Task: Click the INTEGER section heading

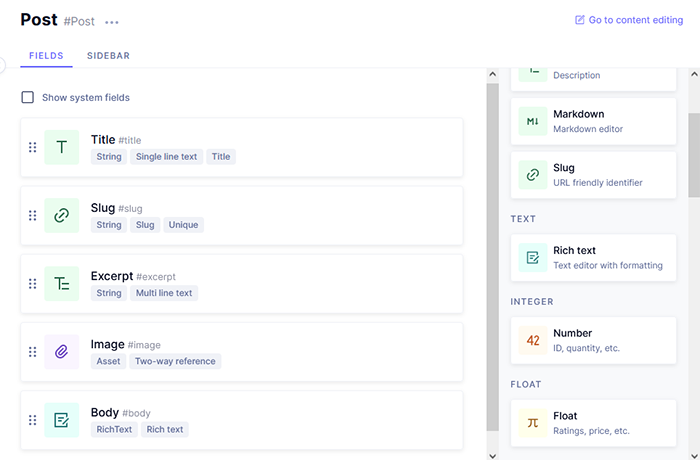Action: (532, 301)
